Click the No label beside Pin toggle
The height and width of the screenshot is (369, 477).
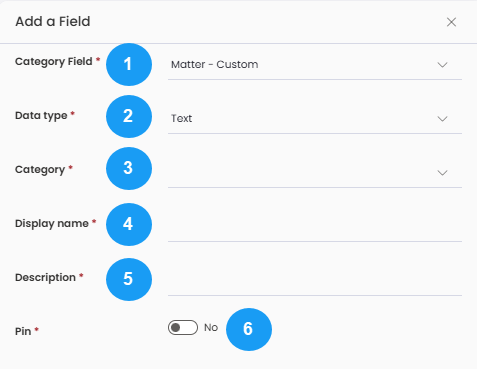(x=211, y=328)
